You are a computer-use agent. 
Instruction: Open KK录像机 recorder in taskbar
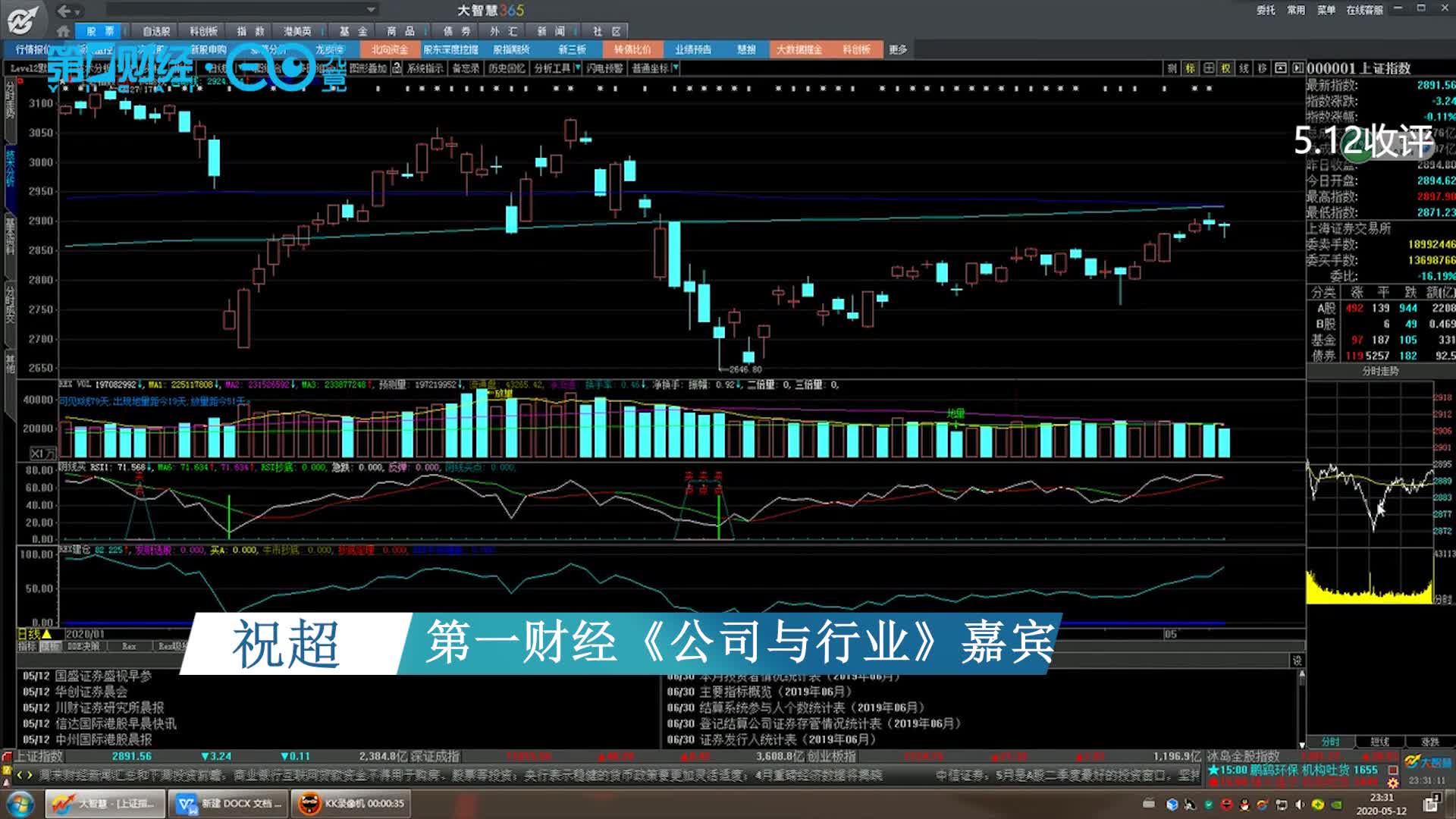[352, 803]
